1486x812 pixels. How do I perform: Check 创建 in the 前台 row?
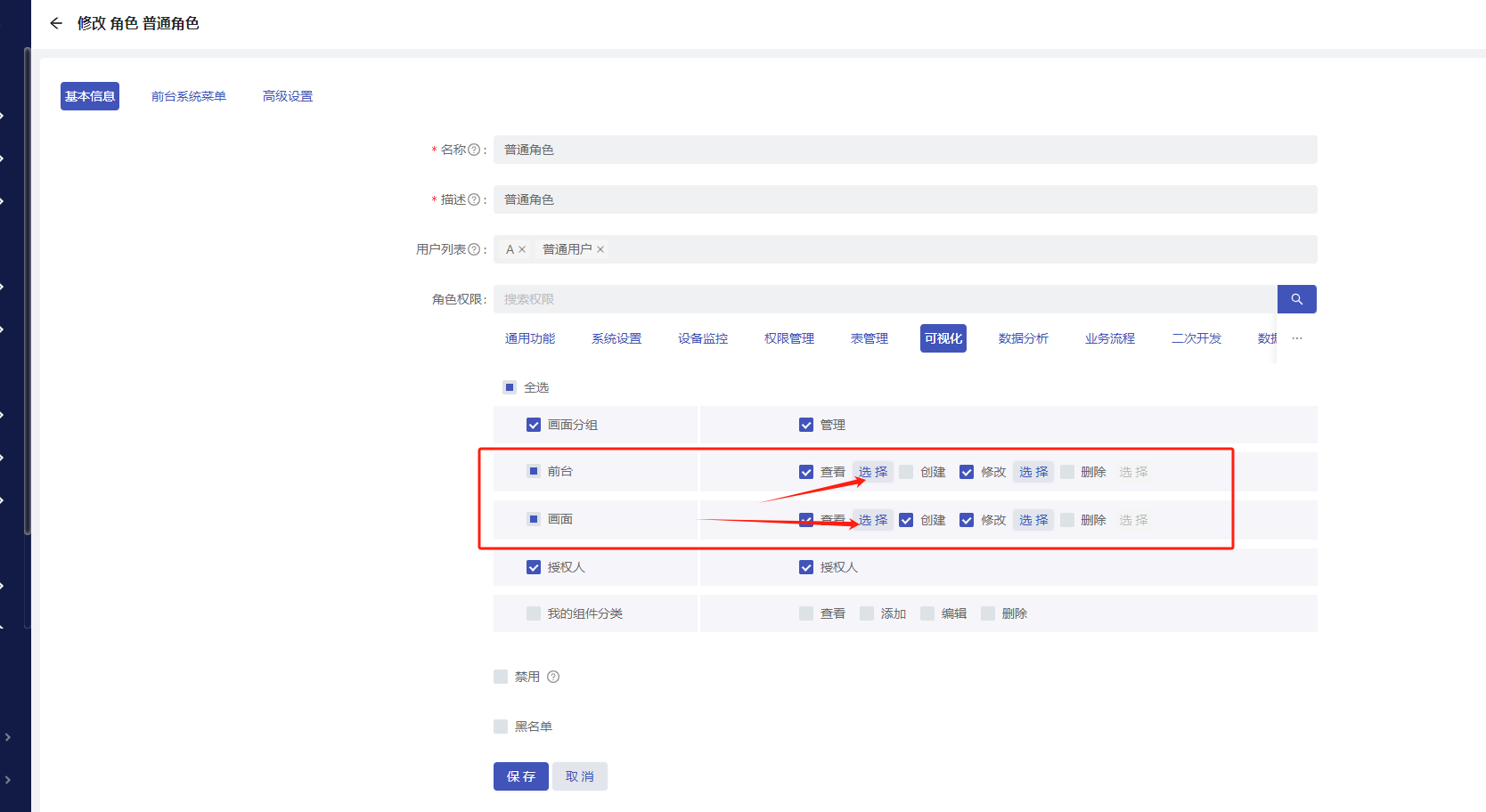tap(906, 472)
